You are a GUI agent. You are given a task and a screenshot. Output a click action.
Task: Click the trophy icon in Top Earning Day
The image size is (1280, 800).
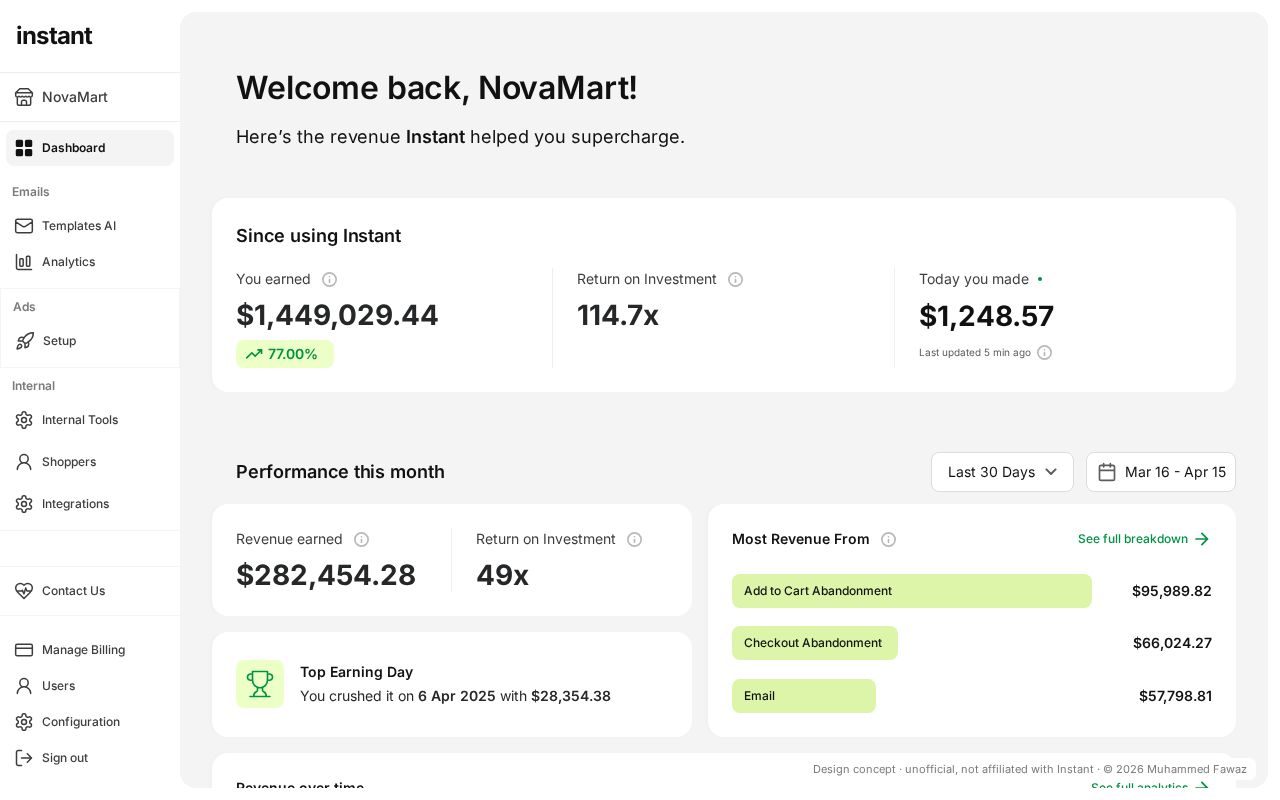click(x=260, y=684)
